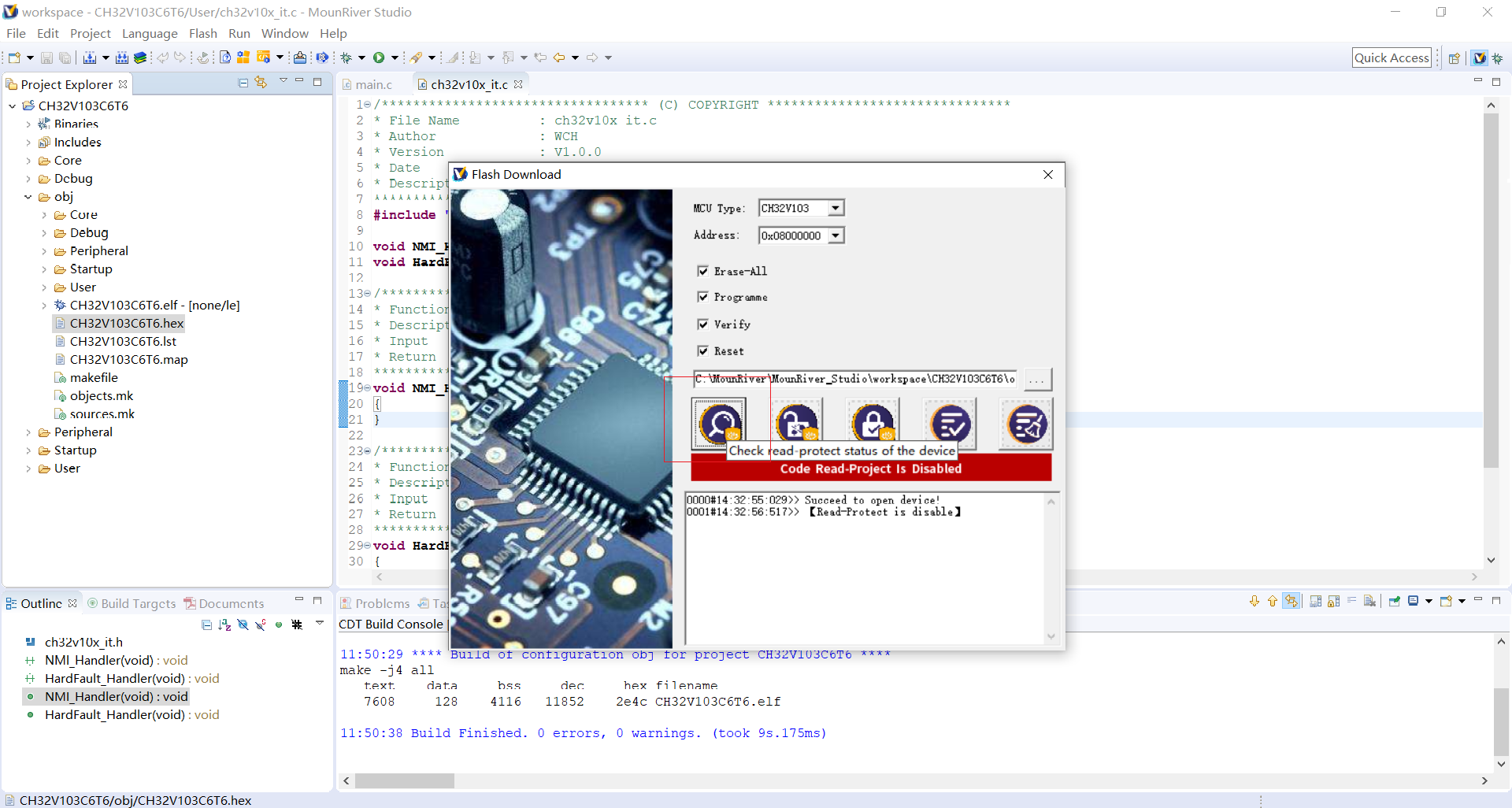Uncheck the Erase-All checkbox
1512x808 pixels.
(x=703, y=271)
